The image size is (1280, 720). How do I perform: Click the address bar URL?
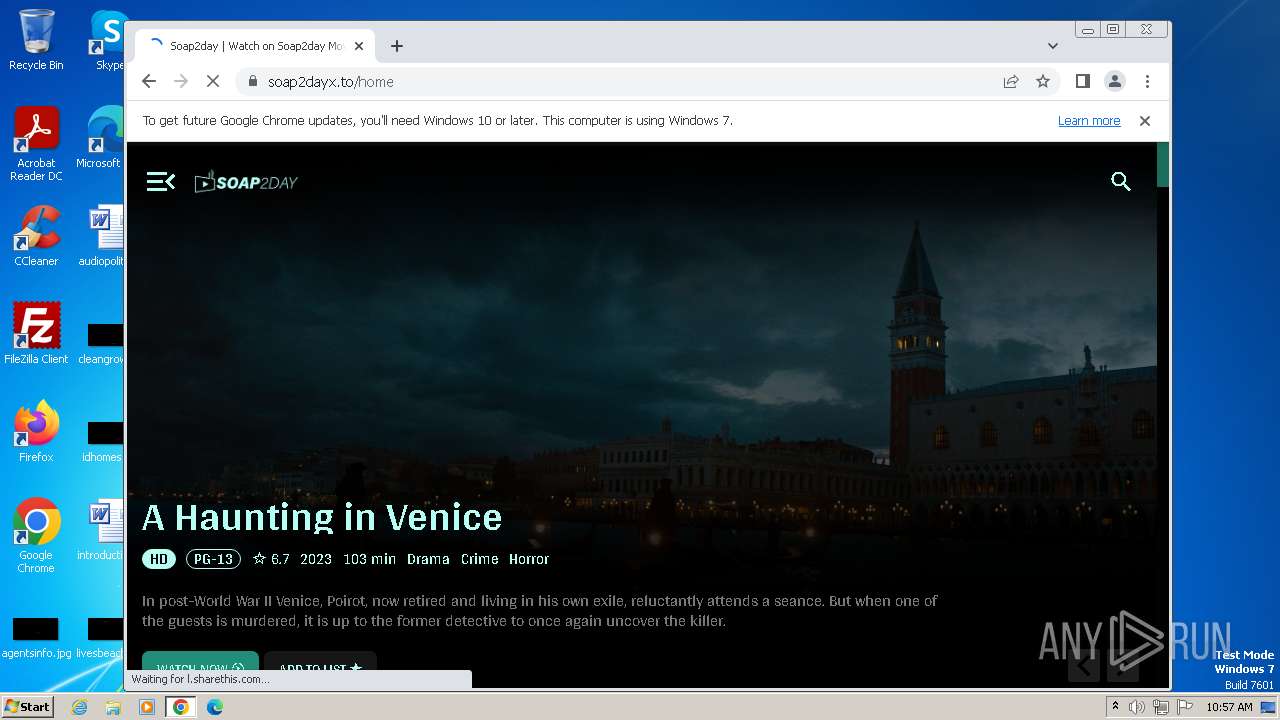pyautogui.click(x=331, y=81)
